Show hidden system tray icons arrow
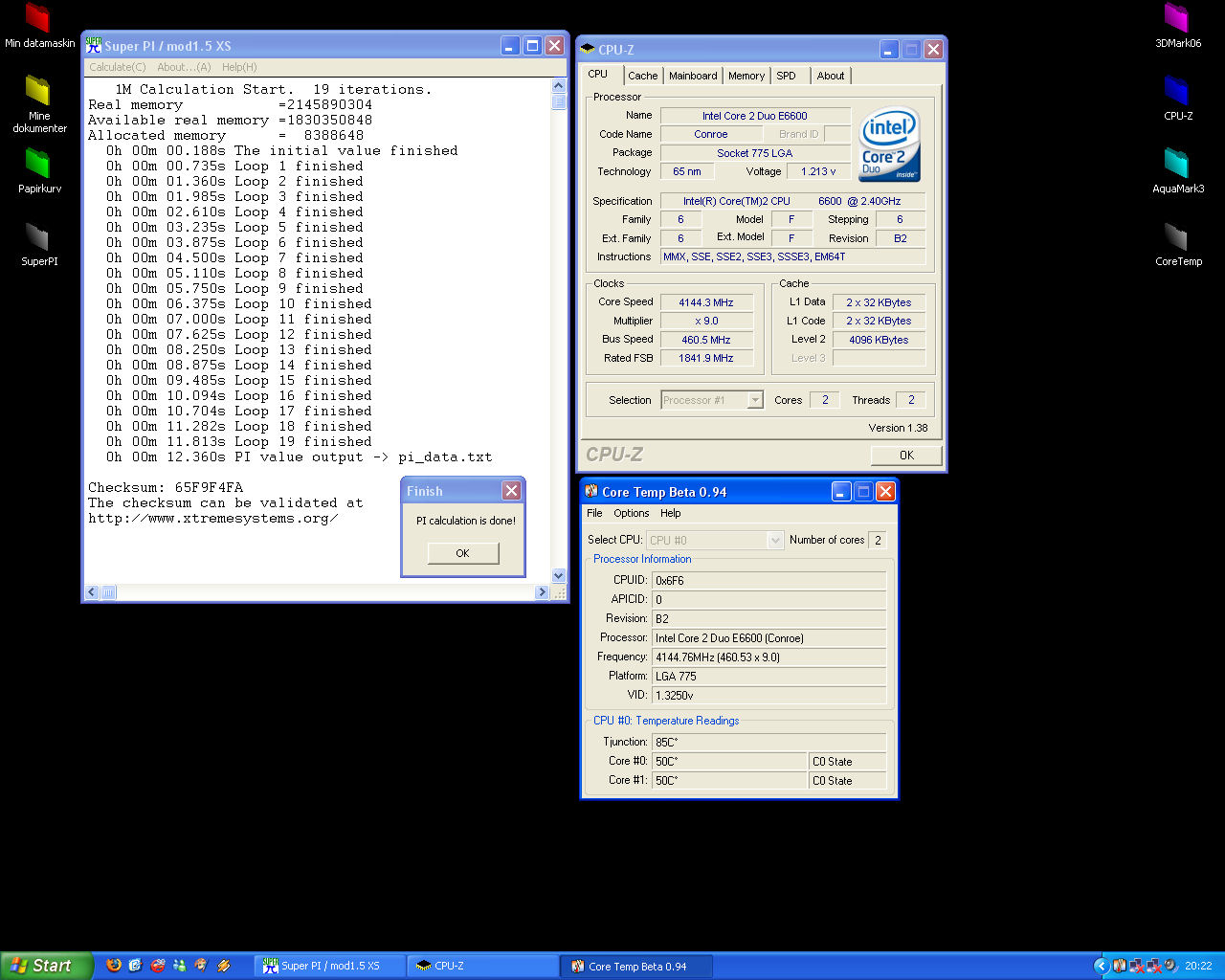The height and width of the screenshot is (980, 1225). 1101,966
